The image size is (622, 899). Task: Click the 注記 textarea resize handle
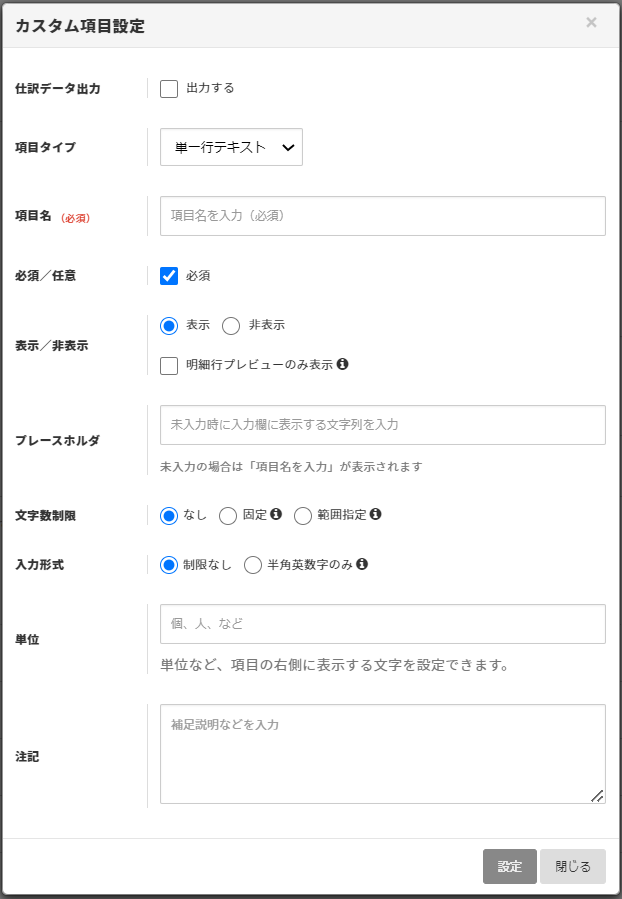coord(597,796)
